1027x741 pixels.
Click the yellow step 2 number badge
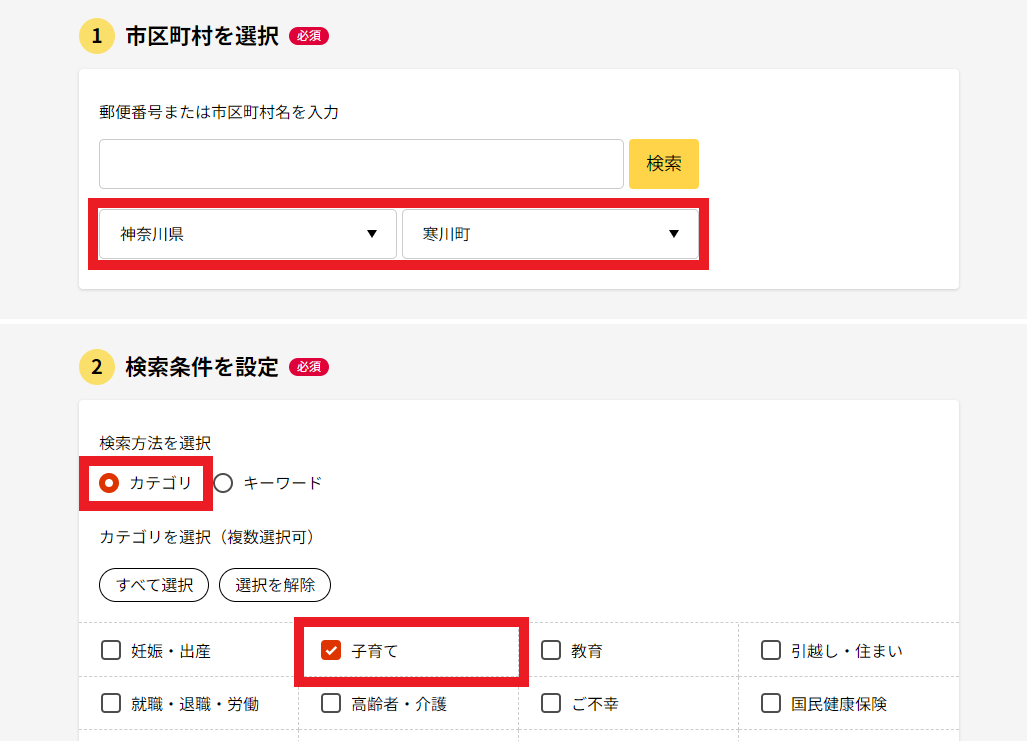coord(97,367)
